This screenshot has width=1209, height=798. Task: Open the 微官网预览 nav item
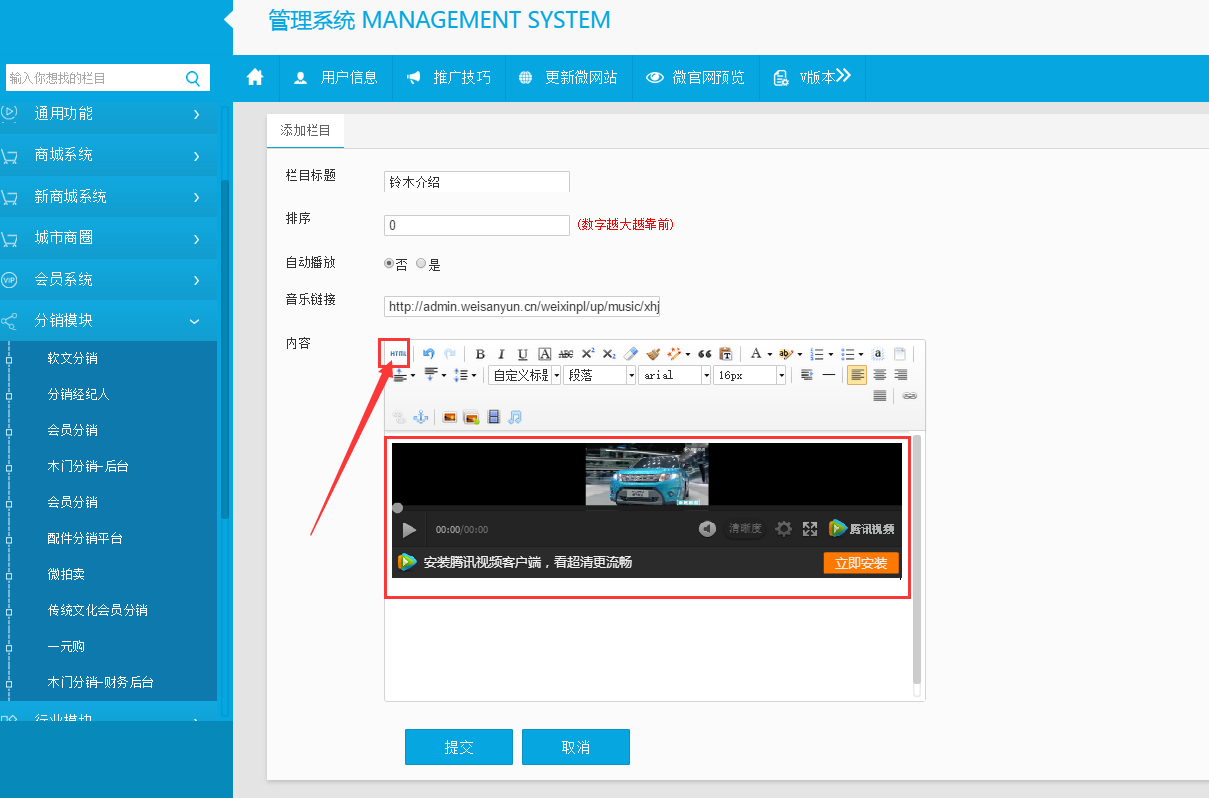click(695, 77)
